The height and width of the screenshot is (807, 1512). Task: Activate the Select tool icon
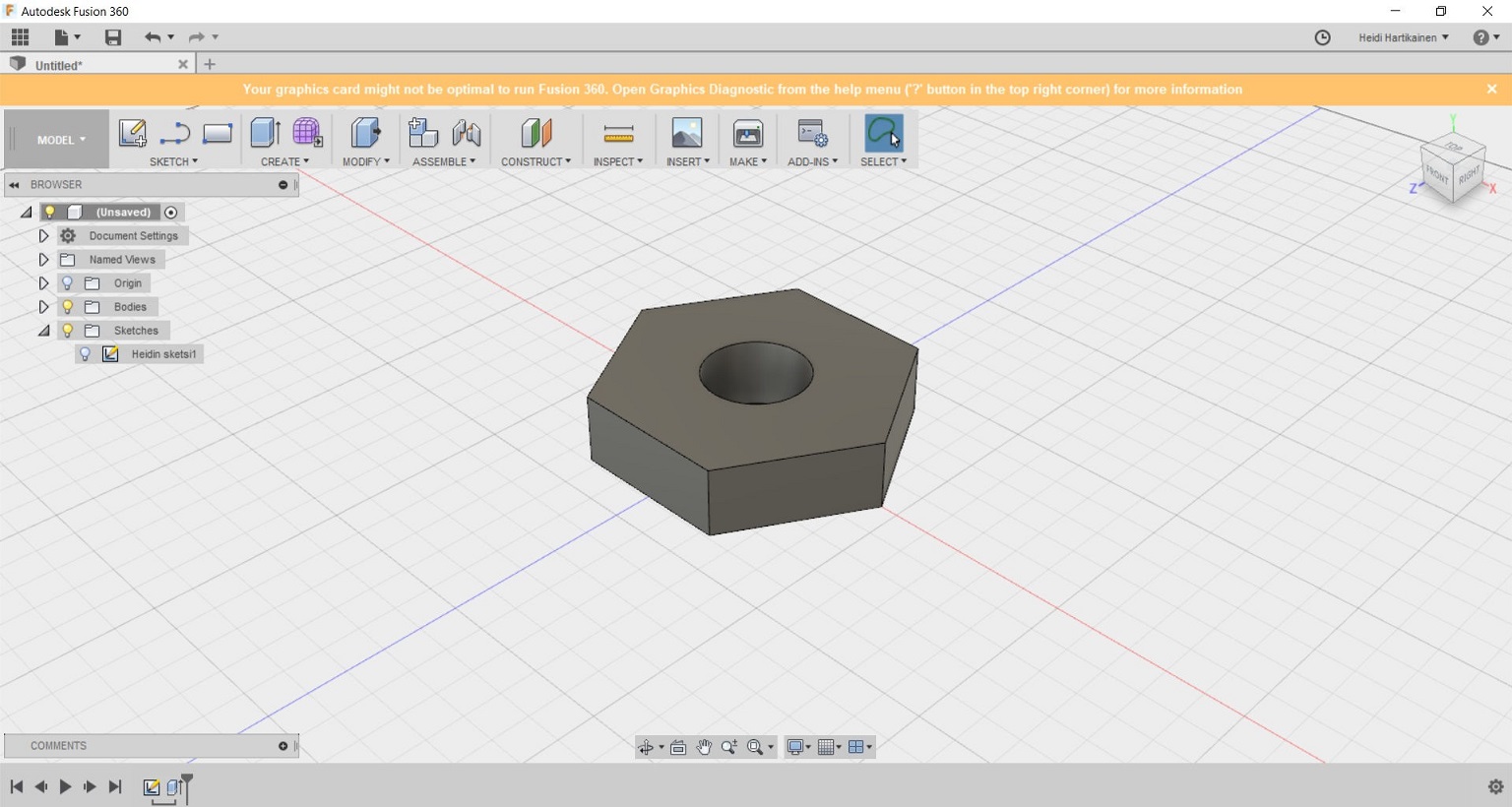pyautogui.click(x=883, y=133)
